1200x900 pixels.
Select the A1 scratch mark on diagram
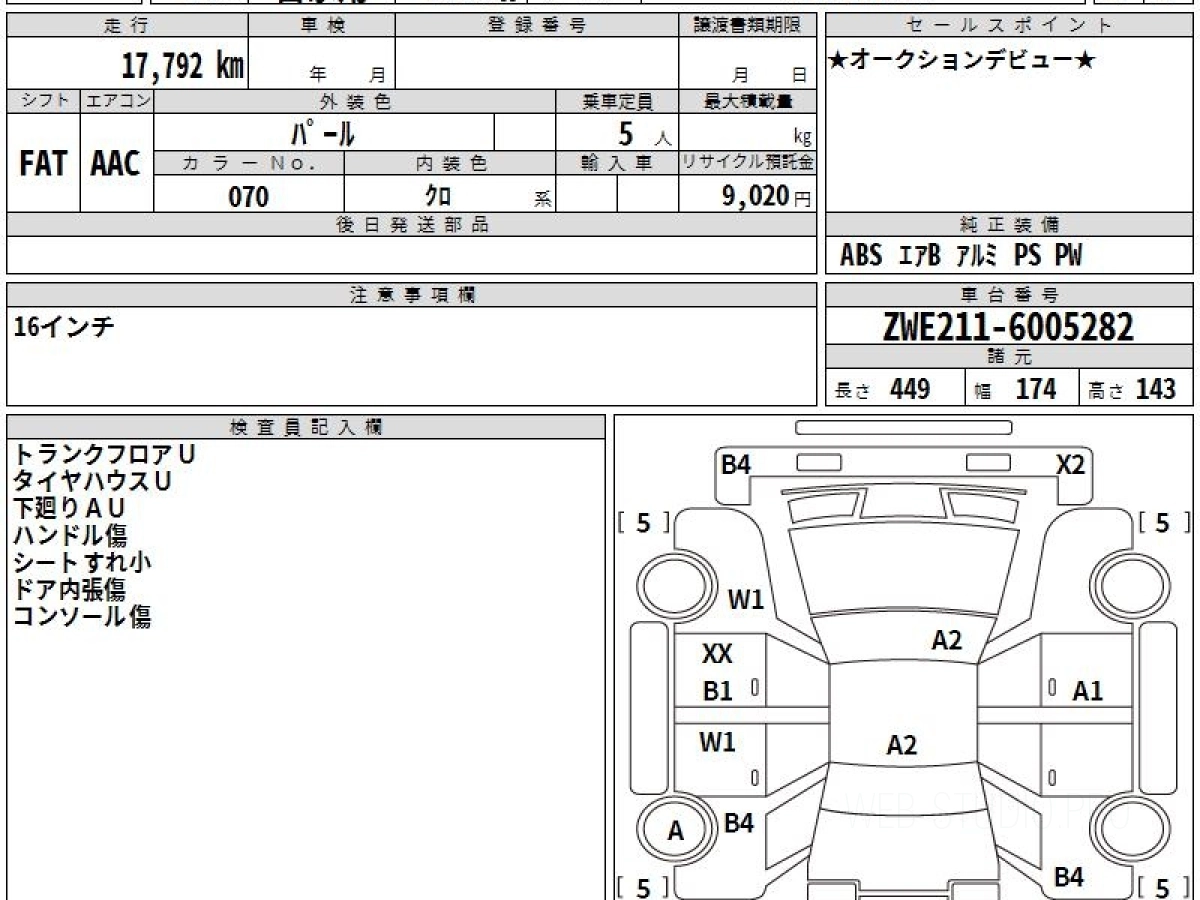pyautogui.click(x=1087, y=690)
